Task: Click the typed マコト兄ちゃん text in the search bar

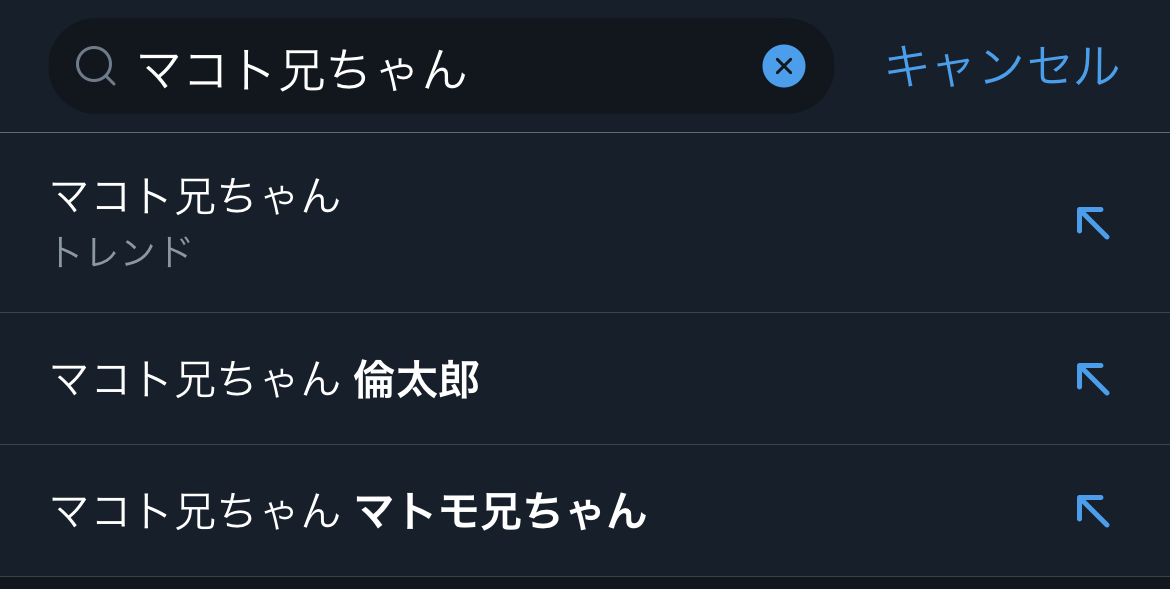Action: (302, 68)
